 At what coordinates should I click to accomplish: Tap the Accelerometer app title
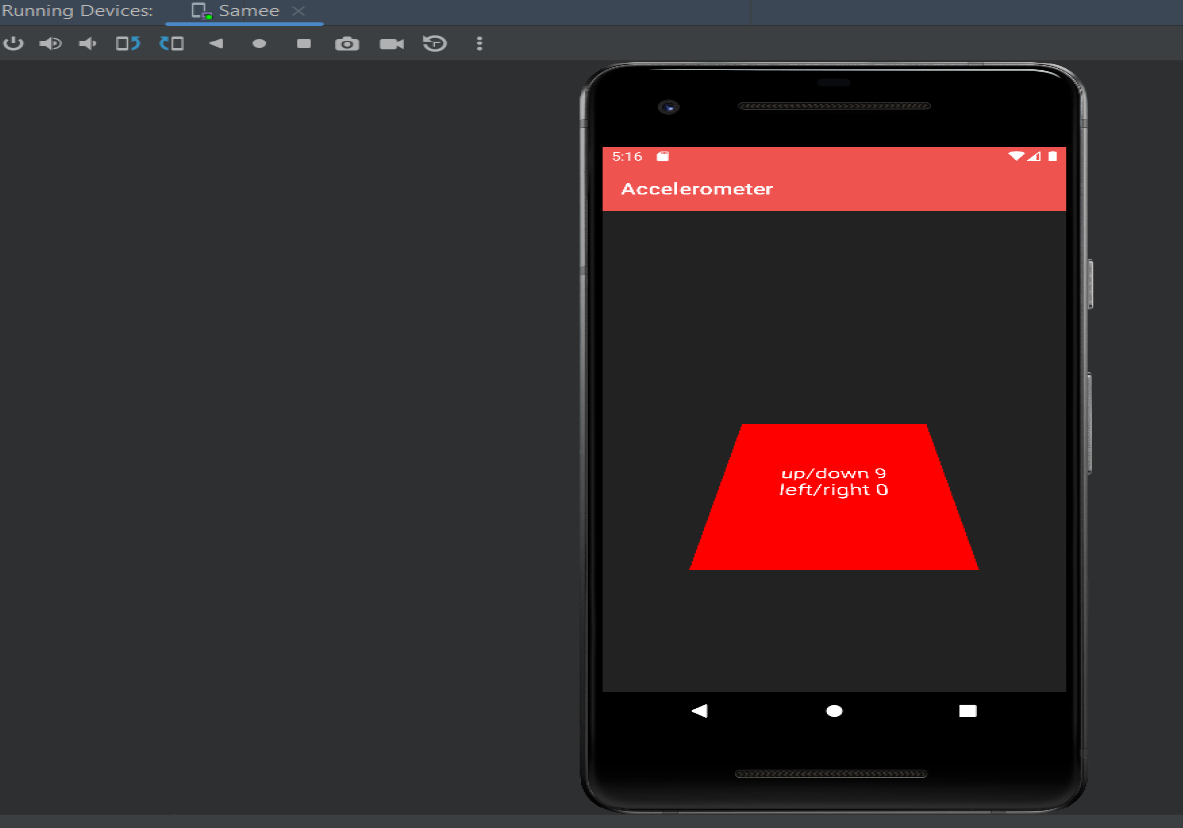point(697,189)
